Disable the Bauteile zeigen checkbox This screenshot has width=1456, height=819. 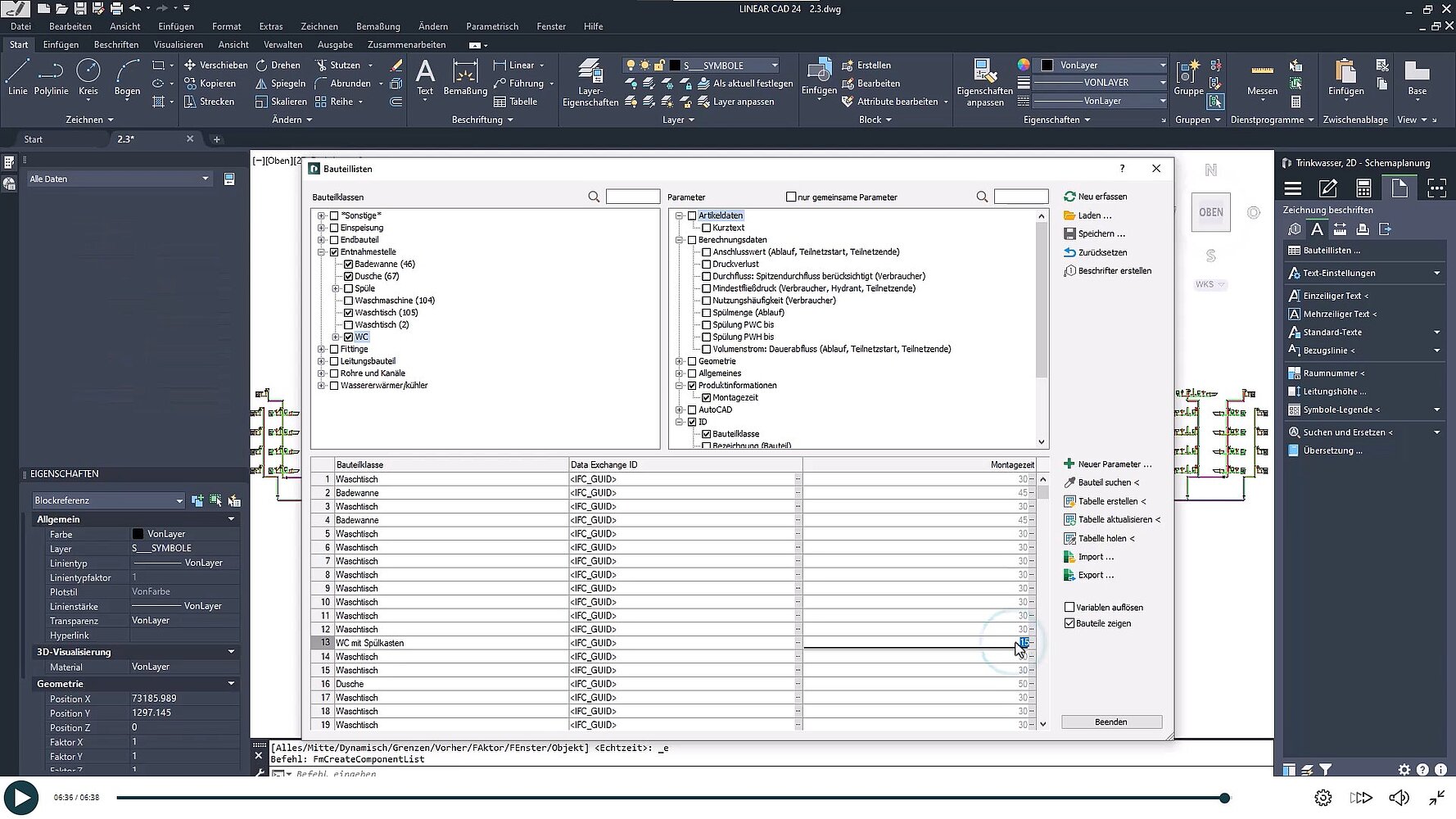pos(1069,623)
